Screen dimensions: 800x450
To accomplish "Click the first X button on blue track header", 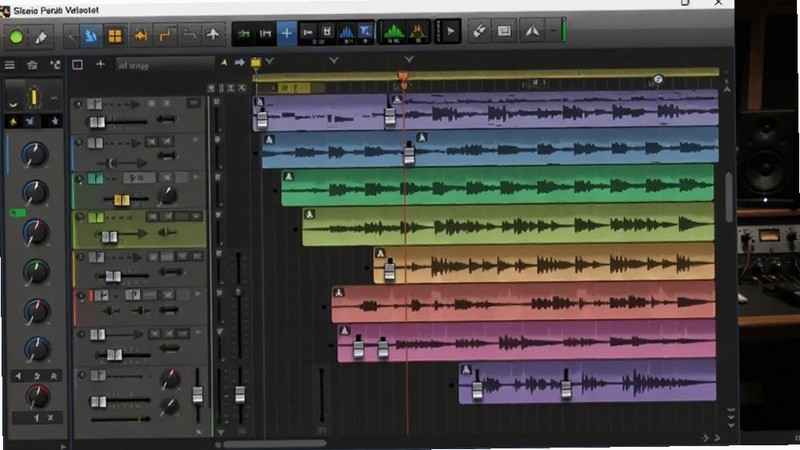I will point(152,141).
